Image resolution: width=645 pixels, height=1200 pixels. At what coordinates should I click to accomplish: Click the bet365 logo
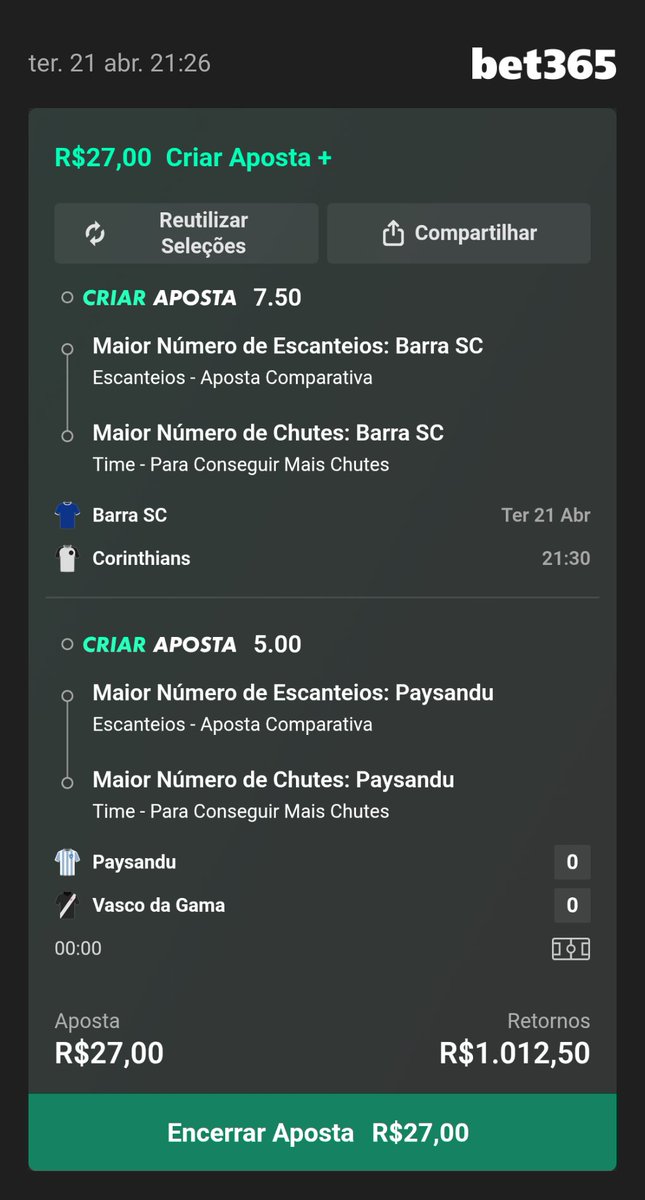click(x=544, y=63)
